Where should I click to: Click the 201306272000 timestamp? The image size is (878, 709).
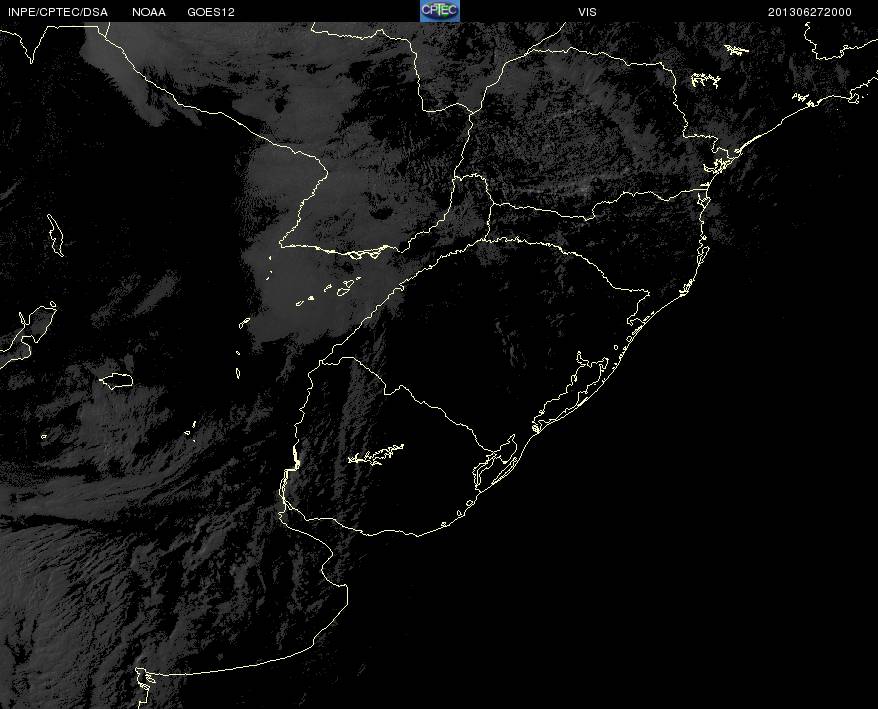tap(810, 12)
